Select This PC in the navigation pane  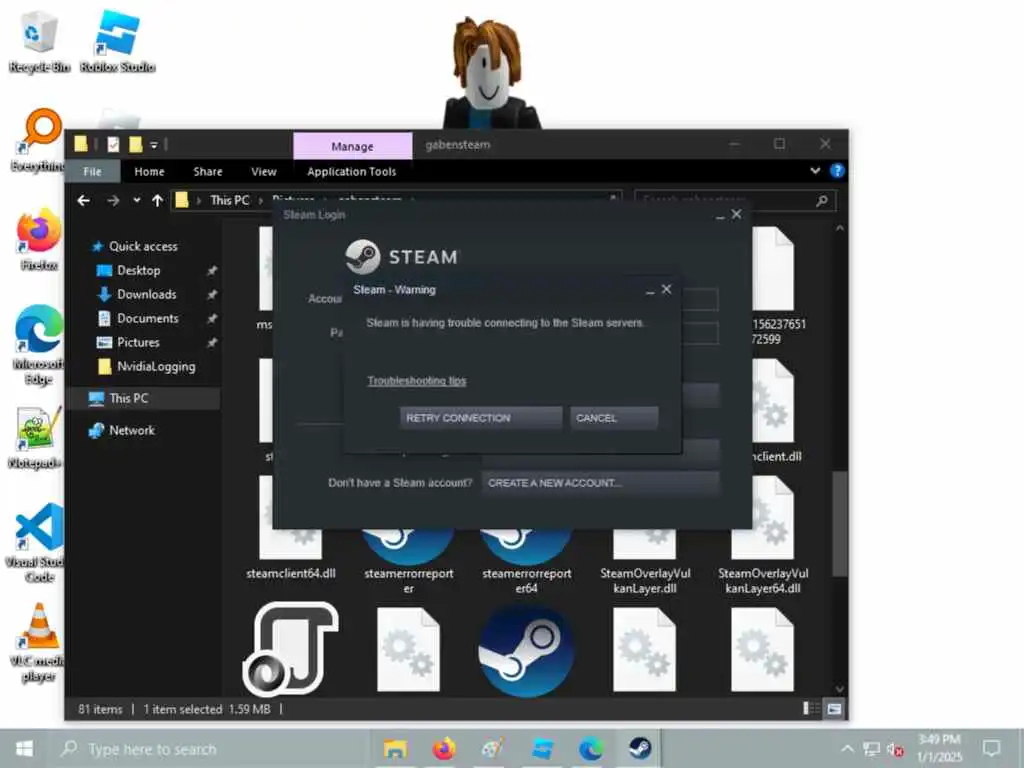pyautogui.click(x=129, y=398)
